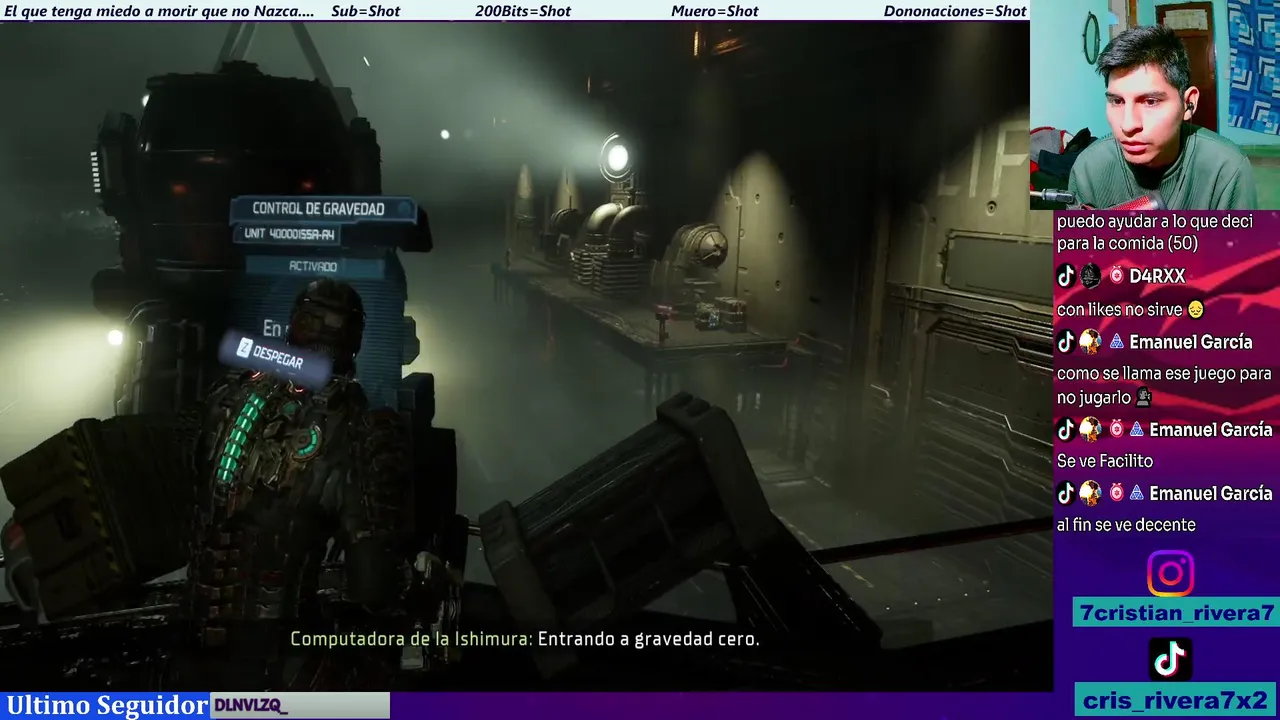The image size is (1280, 720).
Task: Click Emanuel García name above 'Se ve Facilito'
Action: [x=1210, y=430]
